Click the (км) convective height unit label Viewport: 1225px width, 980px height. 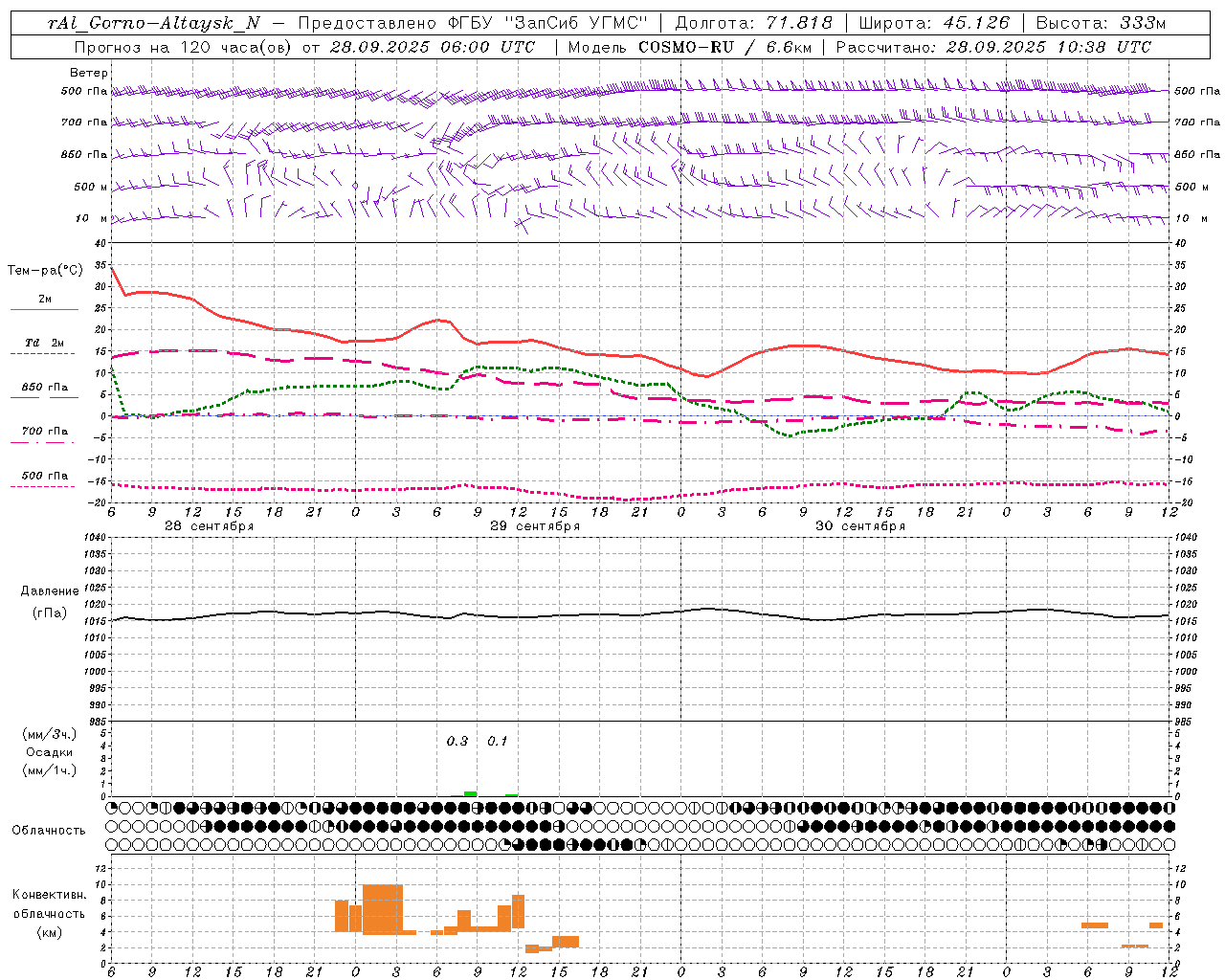point(50,932)
